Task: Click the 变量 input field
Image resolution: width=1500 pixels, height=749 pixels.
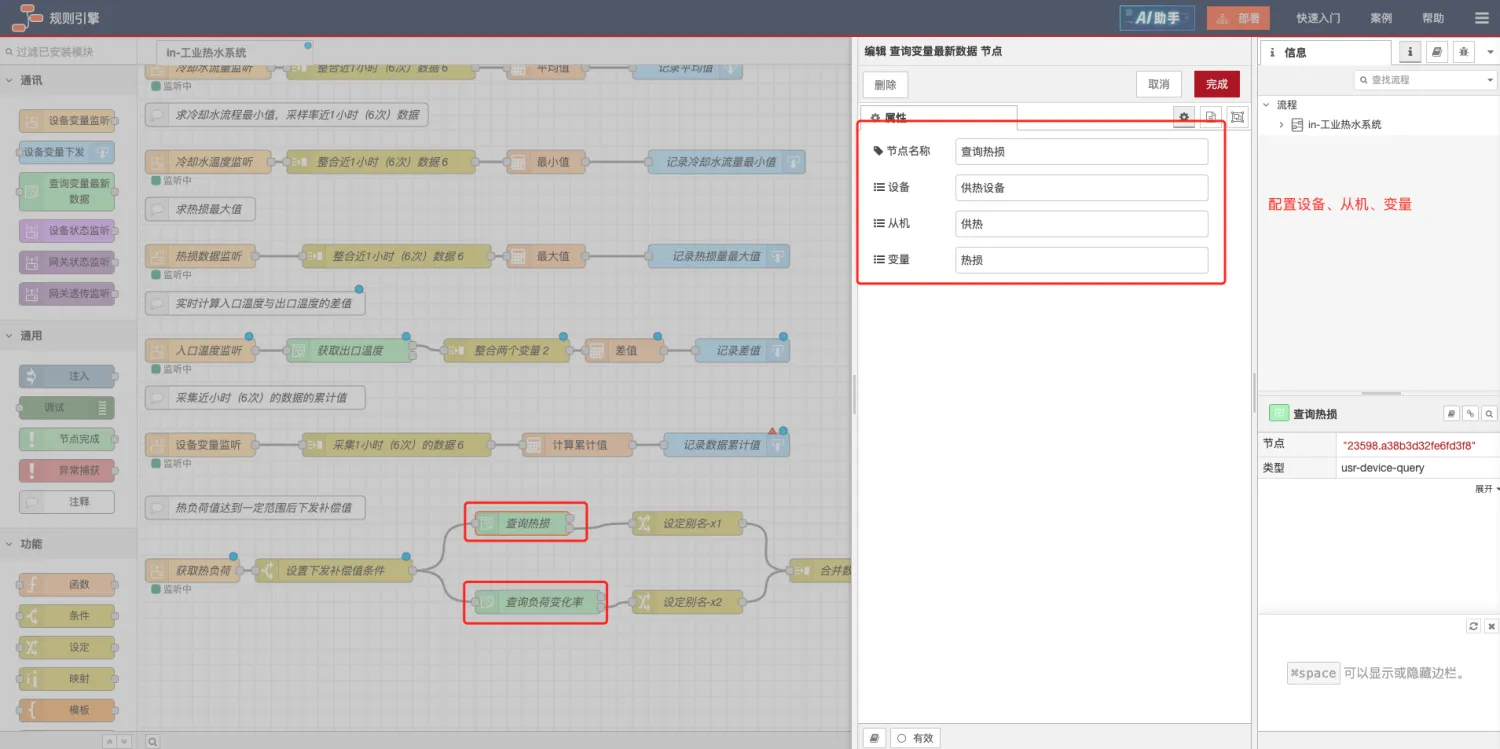Action: pos(1081,259)
